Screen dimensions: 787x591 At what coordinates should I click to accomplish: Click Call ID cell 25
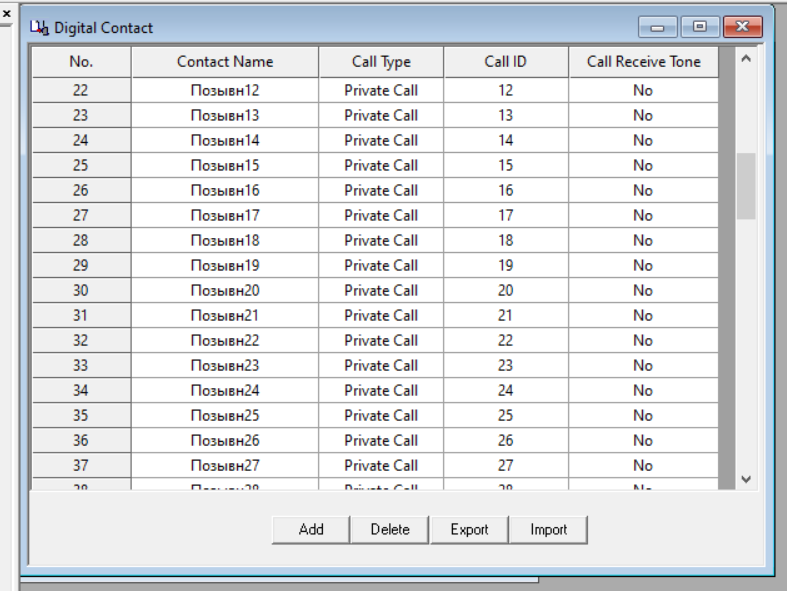coord(505,416)
